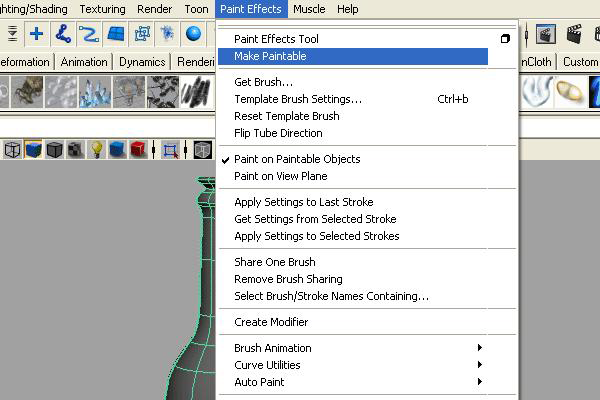Viewport: 600px width, 400px height.
Task: Click the red cube shading icon
Action: tap(138, 150)
